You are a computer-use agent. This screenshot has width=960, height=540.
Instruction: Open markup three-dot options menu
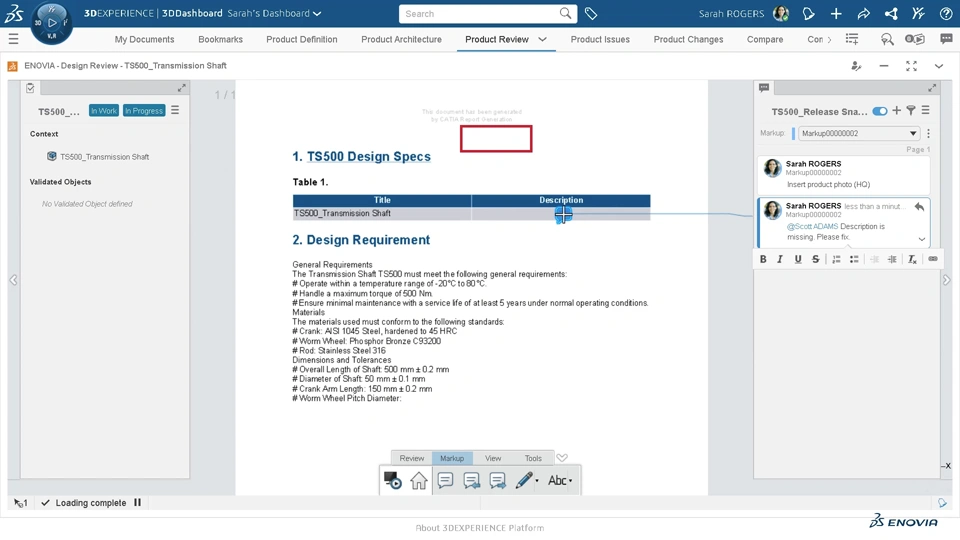(x=928, y=133)
